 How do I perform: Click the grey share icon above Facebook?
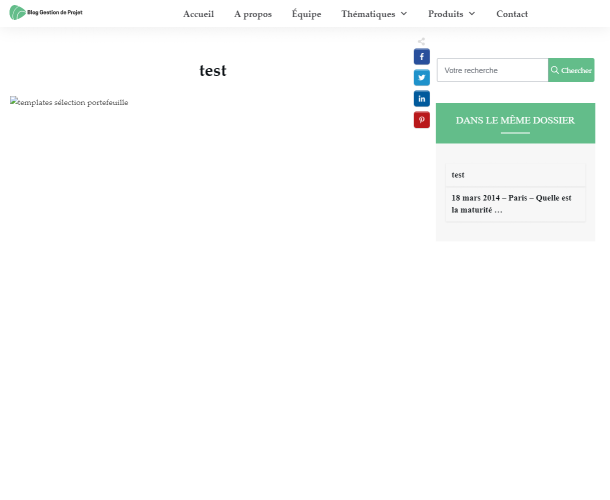coord(421,41)
